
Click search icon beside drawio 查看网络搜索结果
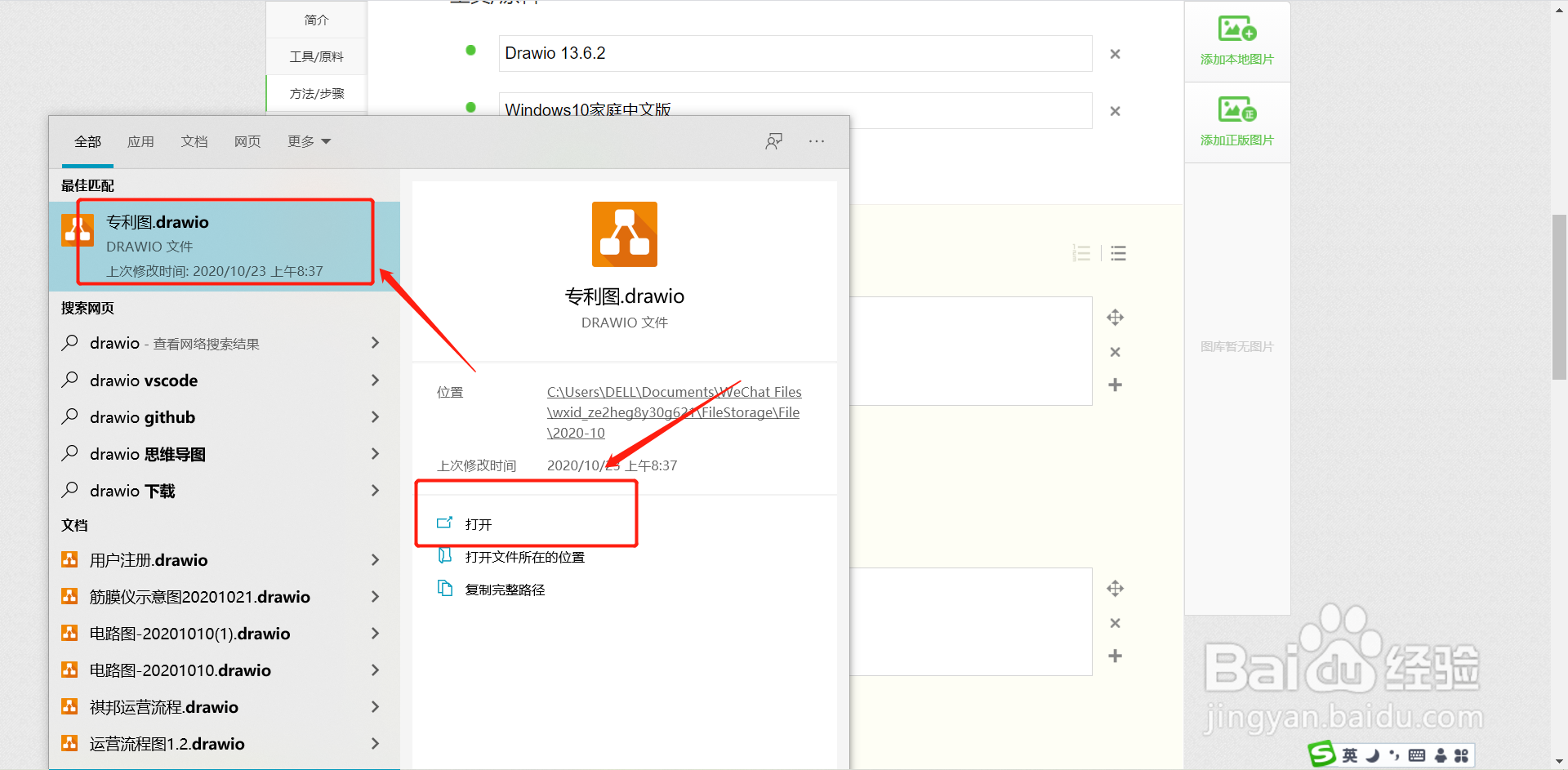pyautogui.click(x=70, y=343)
